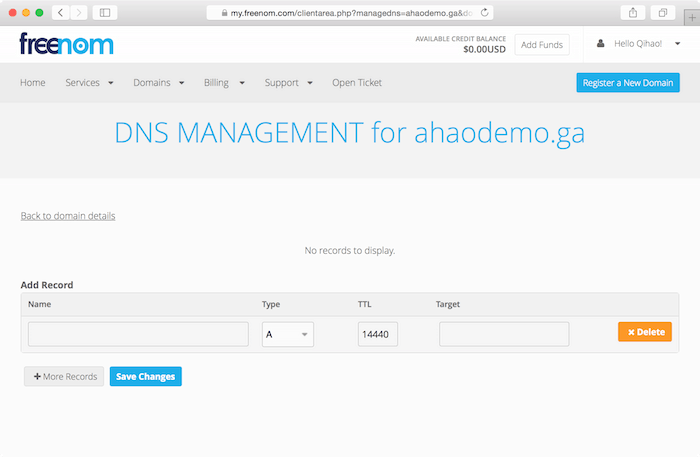Image resolution: width=700 pixels, height=457 pixels.
Task: Open the record Type dropdown
Action: pos(288,334)
